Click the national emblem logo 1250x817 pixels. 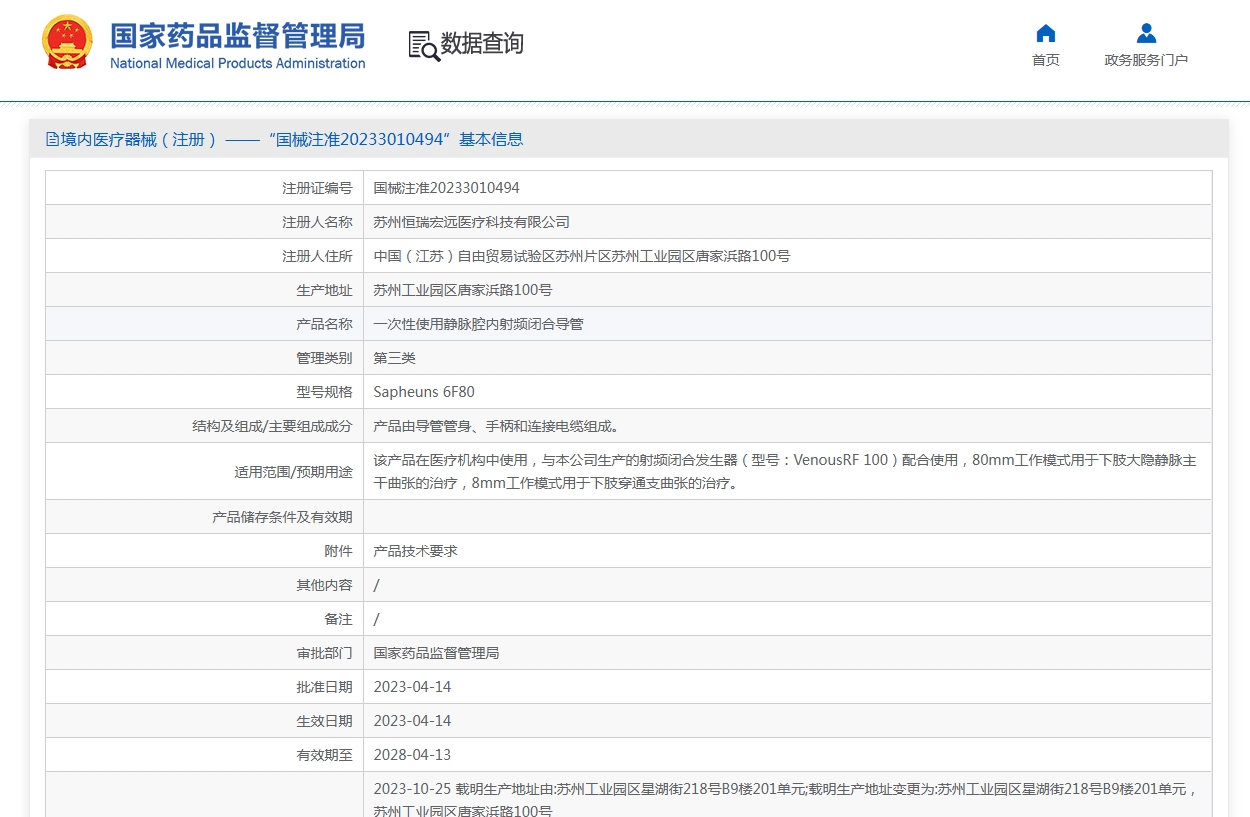pos(67,42)
